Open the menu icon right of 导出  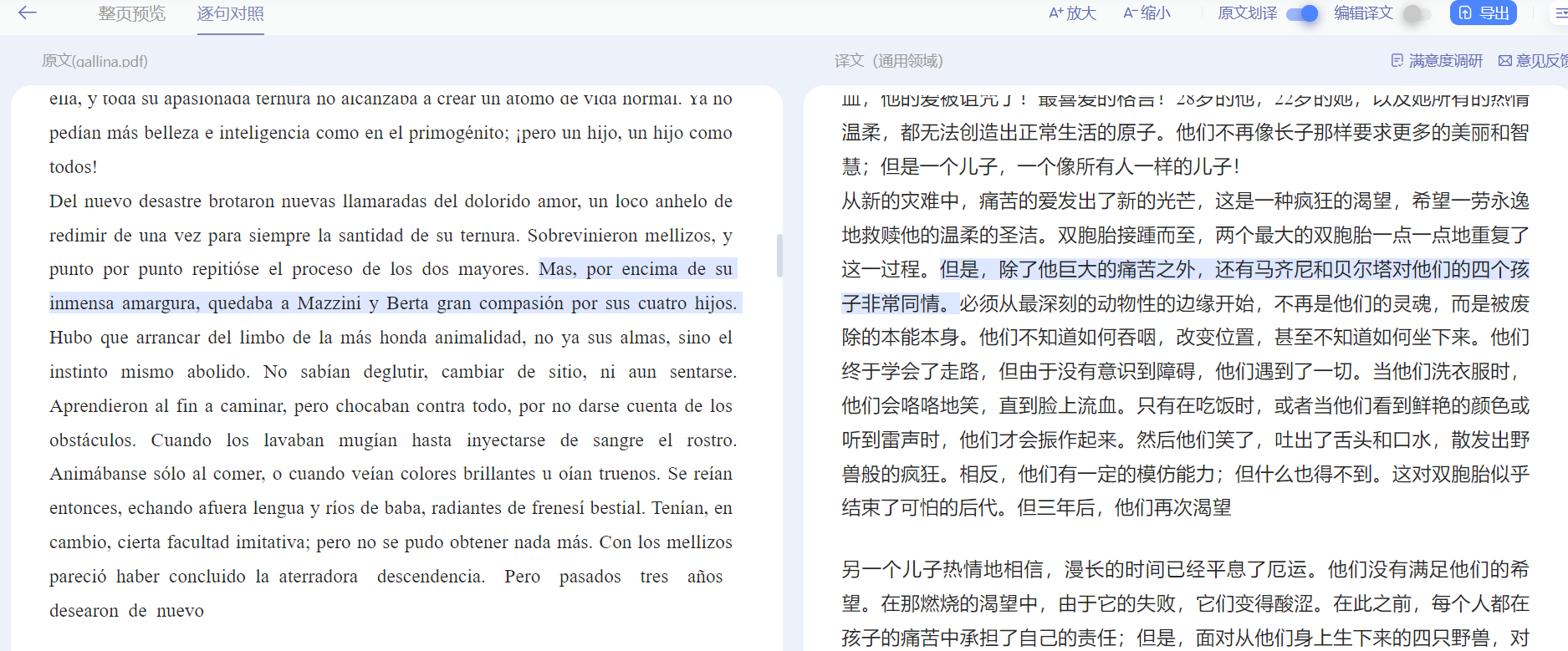(x=1560, y=13)
